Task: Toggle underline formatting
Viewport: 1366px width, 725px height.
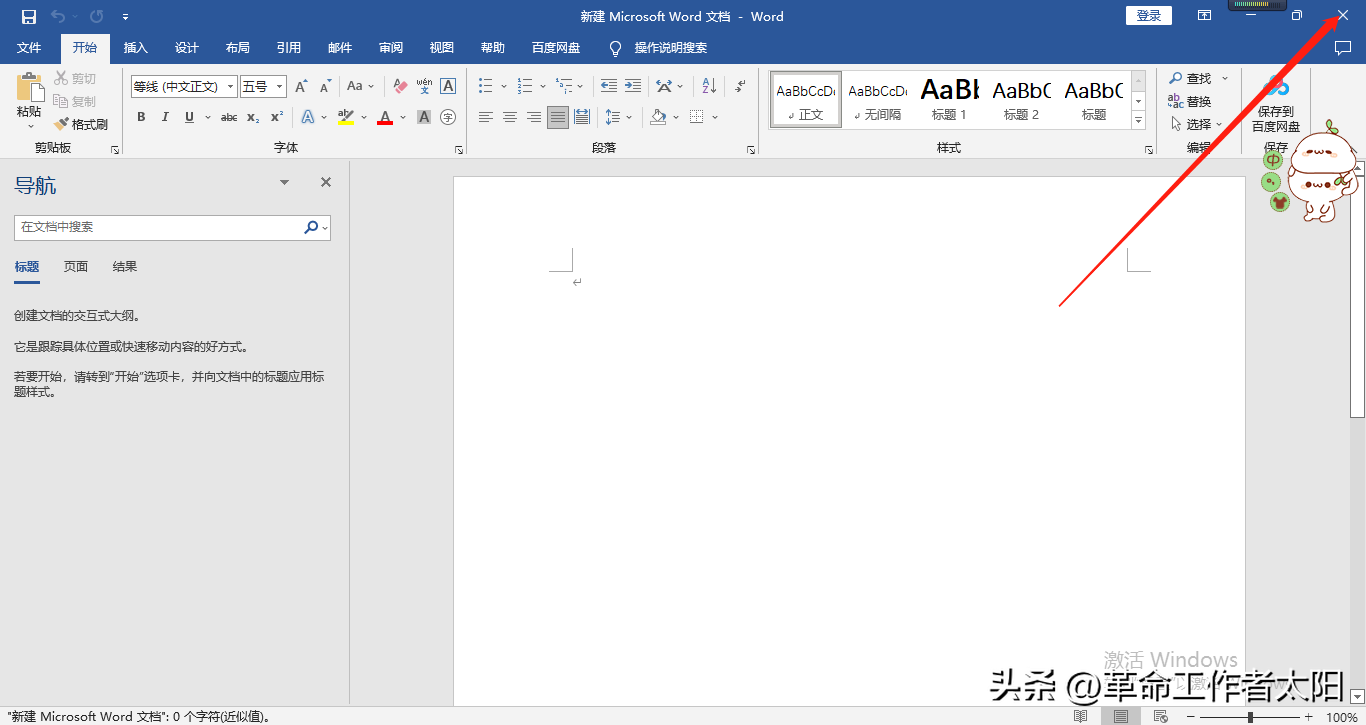Action: pyautogui.click(x=189, y=117)
